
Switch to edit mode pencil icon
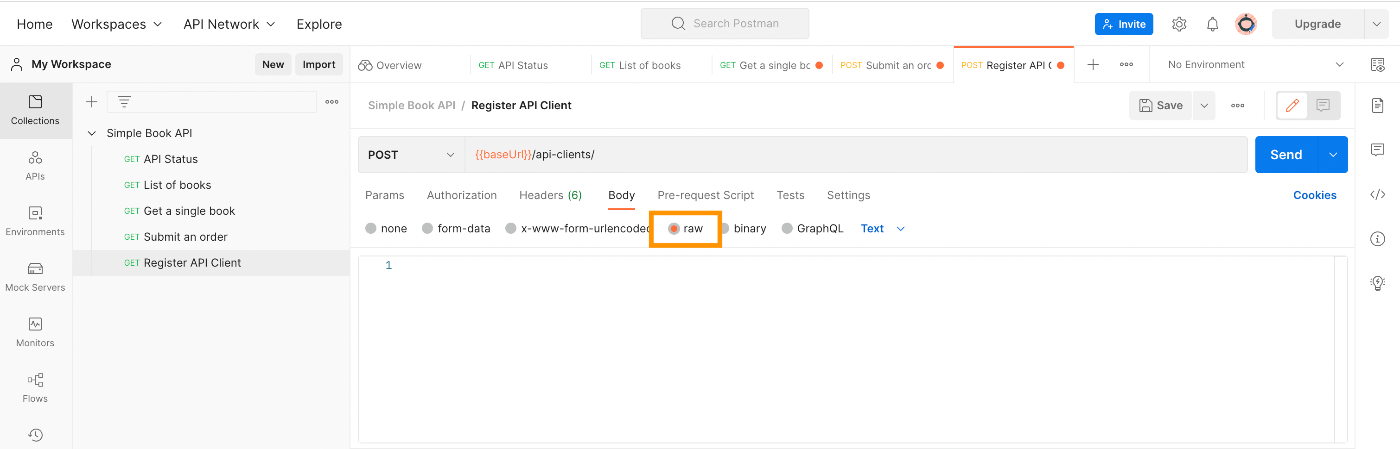1292,105
